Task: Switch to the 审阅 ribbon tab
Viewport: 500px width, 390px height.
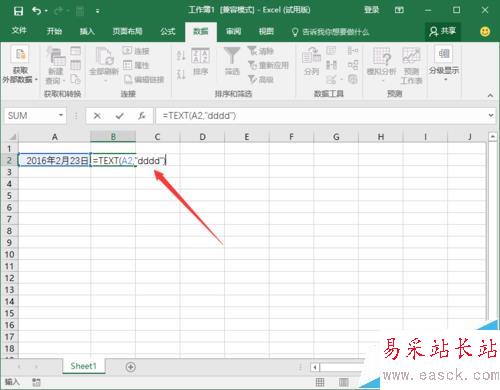Action: click(x=233, y=31)
